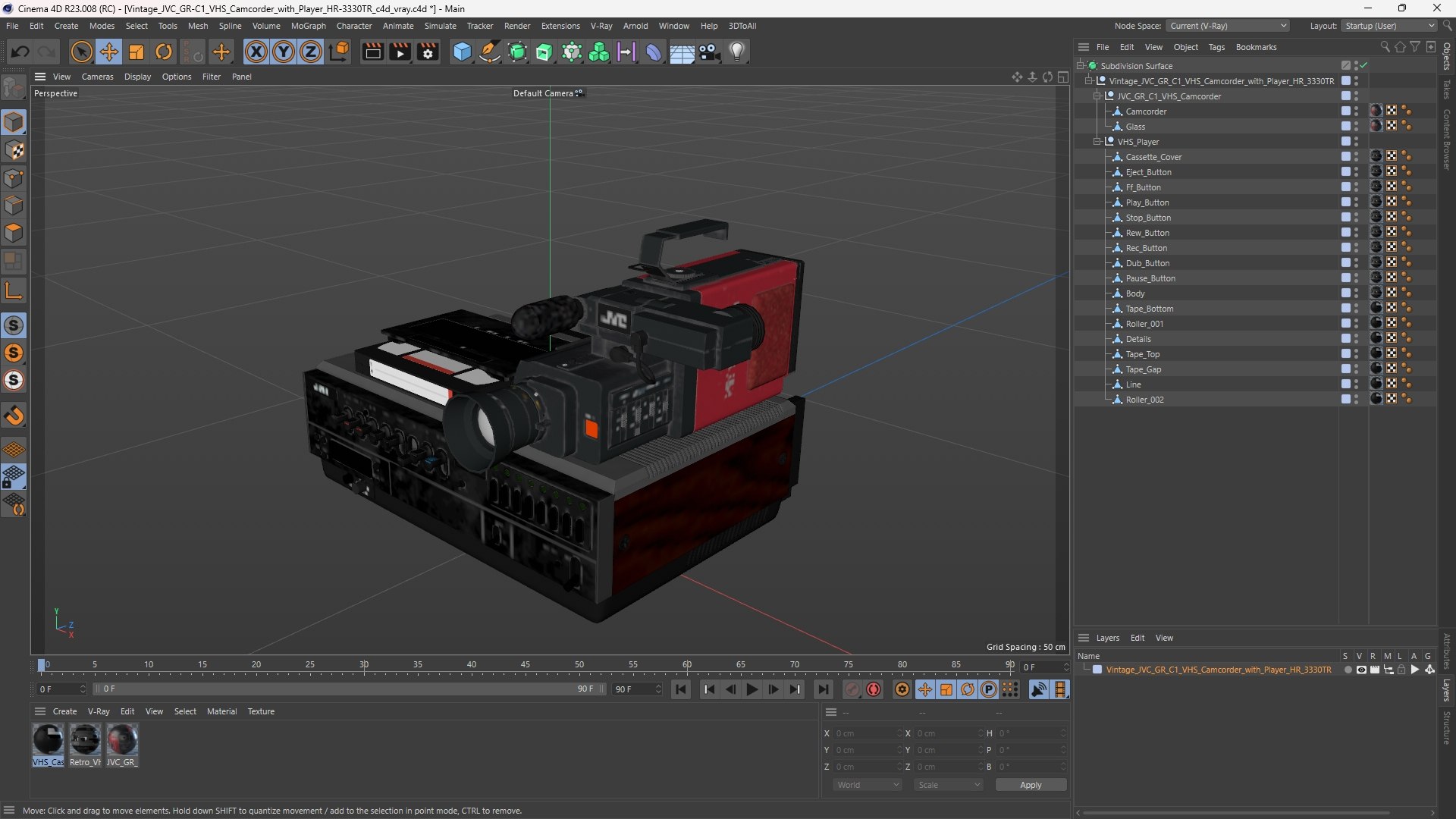Screen dimensions: 1456x819
Task: Toggle layer visibility eye in Layers panel
Action: [1361, 670]
